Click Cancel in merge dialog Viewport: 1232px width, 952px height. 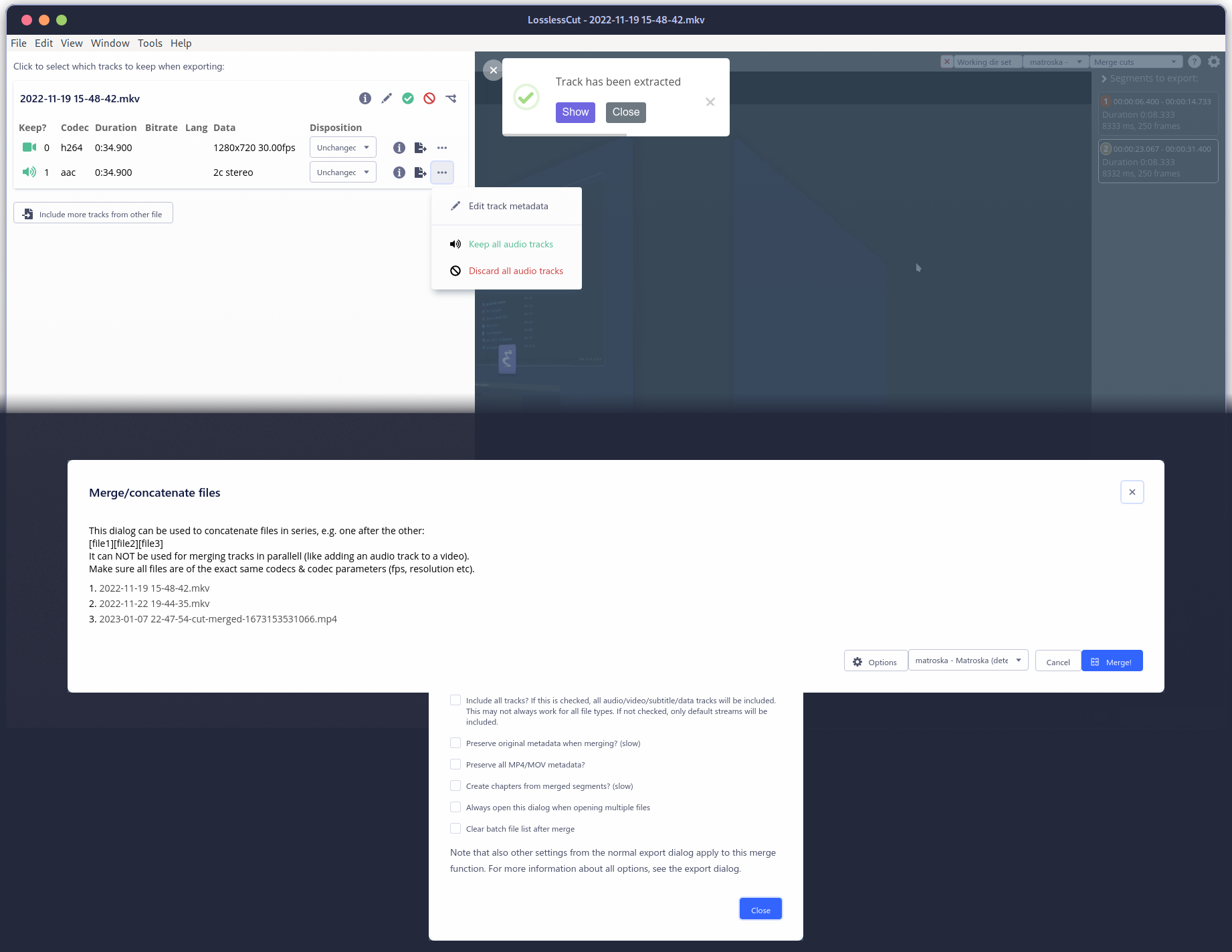pyautogui.click(x=1058, y=661)
